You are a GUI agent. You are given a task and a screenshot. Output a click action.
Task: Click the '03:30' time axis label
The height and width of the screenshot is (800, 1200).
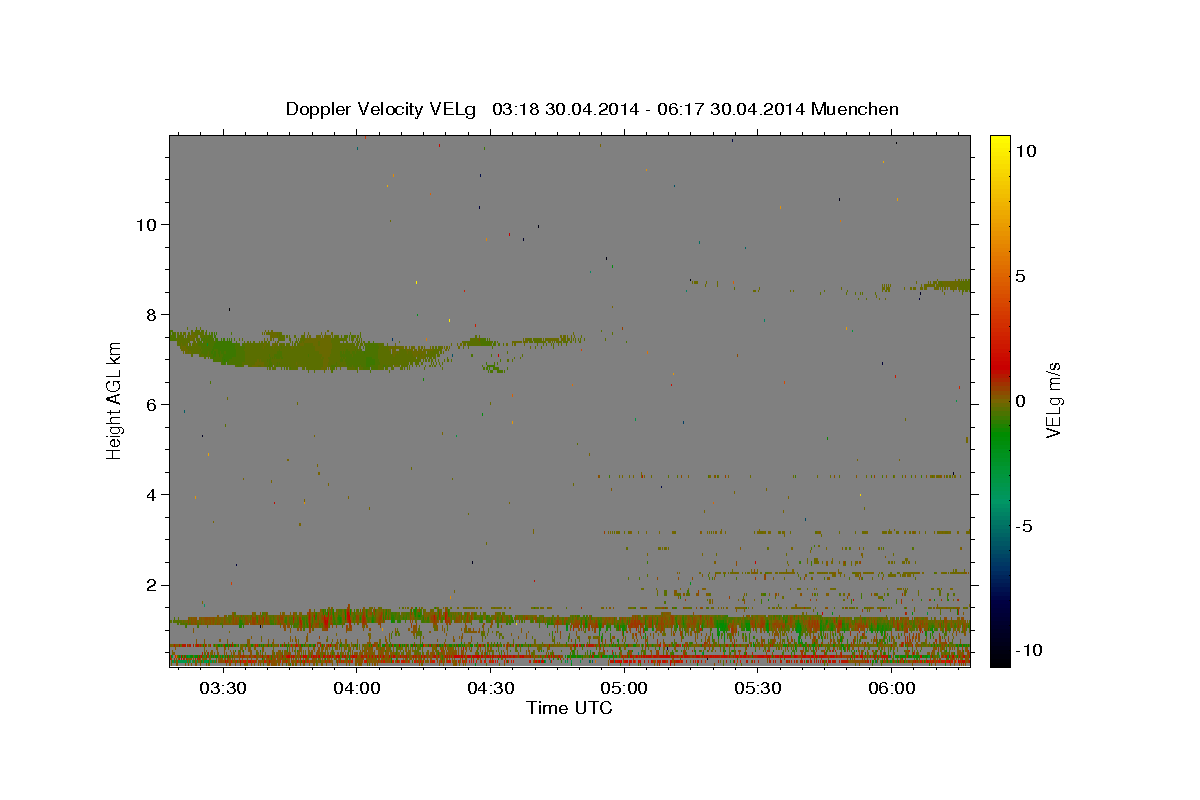point(223,688)
